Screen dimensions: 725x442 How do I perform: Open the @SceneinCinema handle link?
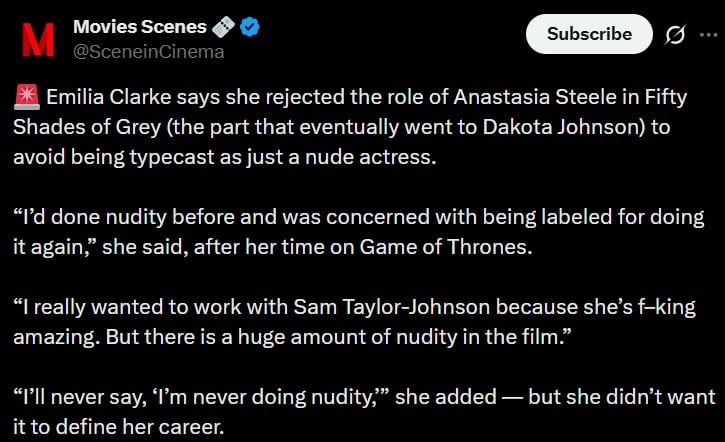tap(148, 51)
